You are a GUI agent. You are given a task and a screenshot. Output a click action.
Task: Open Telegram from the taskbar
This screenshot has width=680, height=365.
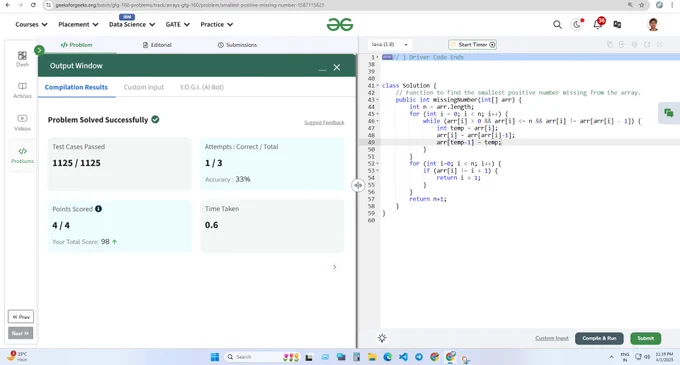419,357
